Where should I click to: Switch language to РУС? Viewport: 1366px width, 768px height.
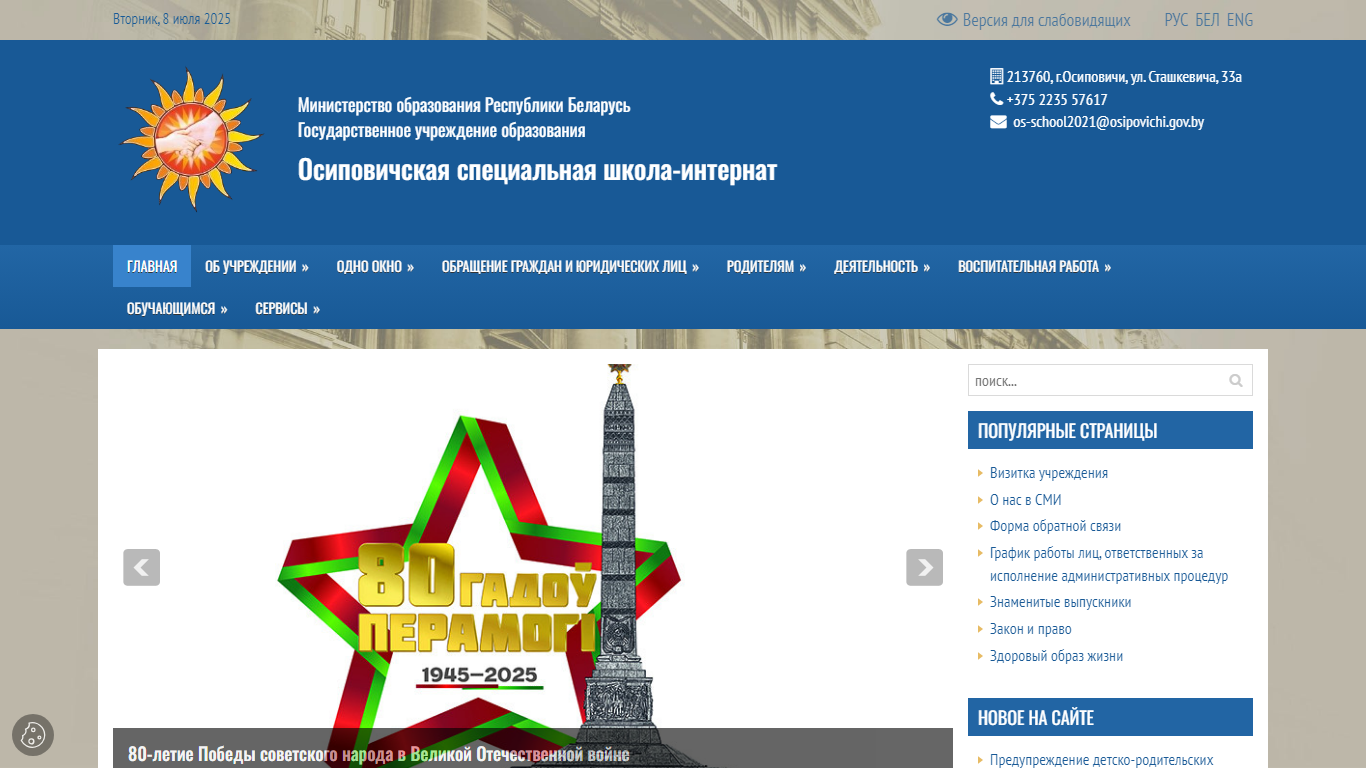click(1176, 20)
